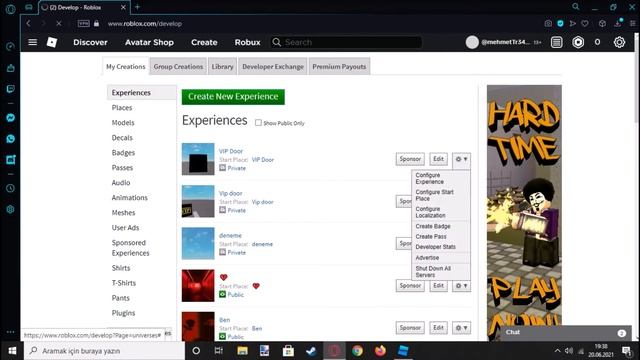Screen dimensions: 640x360
Task: Open Discover in Roblox navbar
Action: tap(90, 42)
